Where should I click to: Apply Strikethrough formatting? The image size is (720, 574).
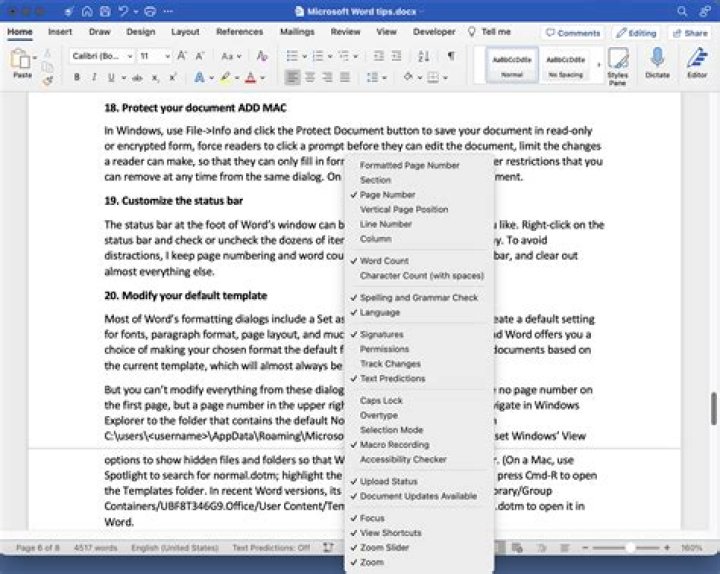[137, 78]
